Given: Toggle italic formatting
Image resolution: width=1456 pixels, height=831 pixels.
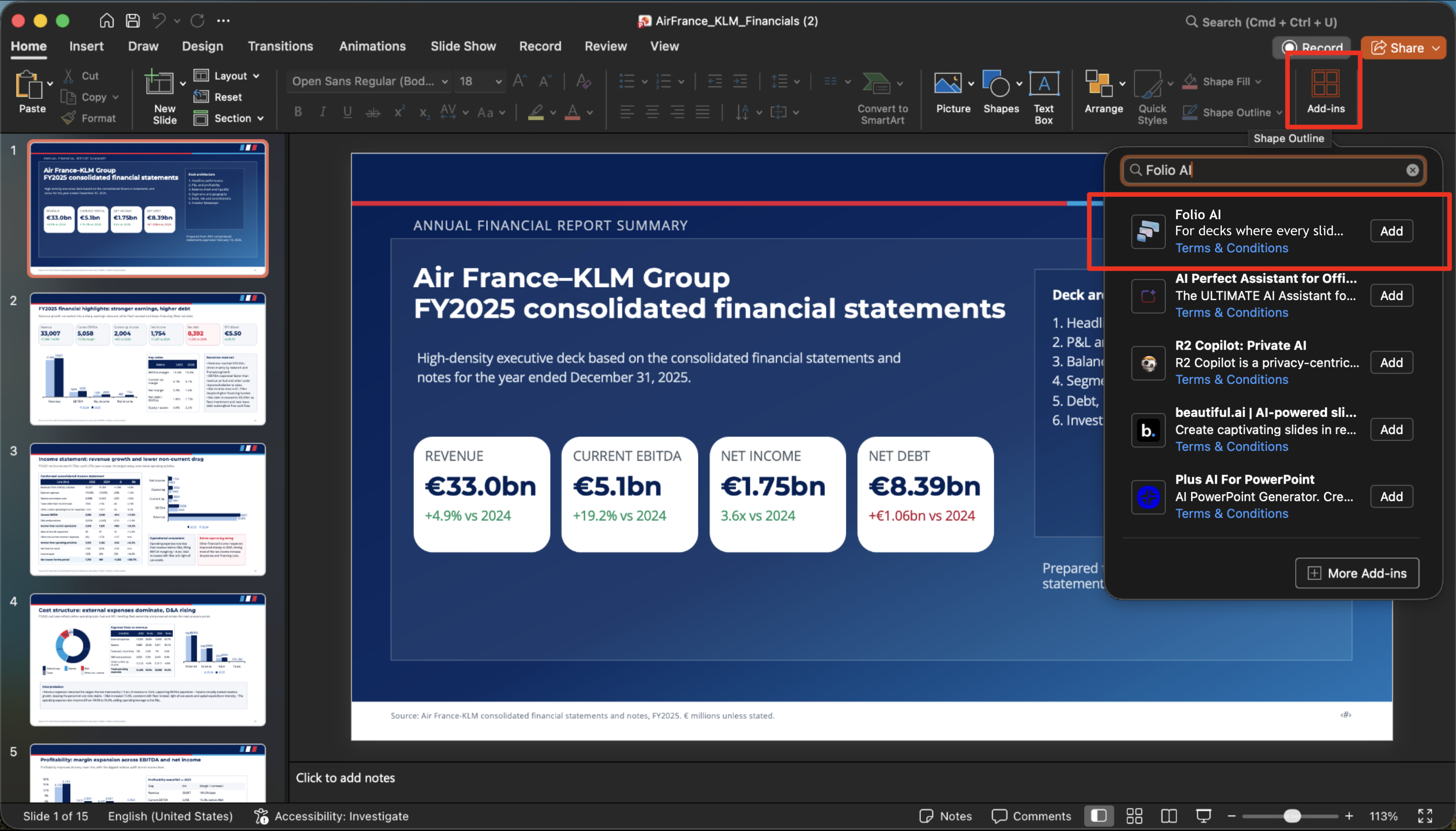Looking at the screenshot, I should (323, 112).
